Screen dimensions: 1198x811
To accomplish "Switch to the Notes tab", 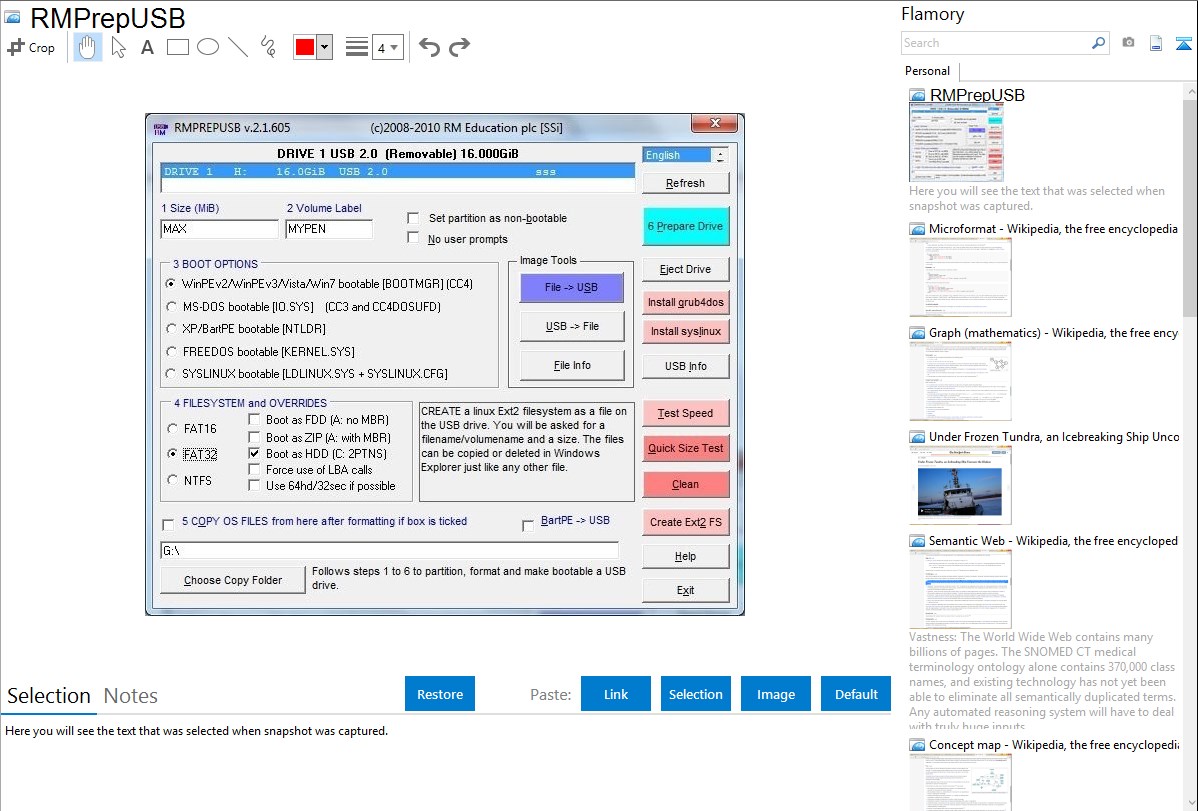I will pos(131,696).
